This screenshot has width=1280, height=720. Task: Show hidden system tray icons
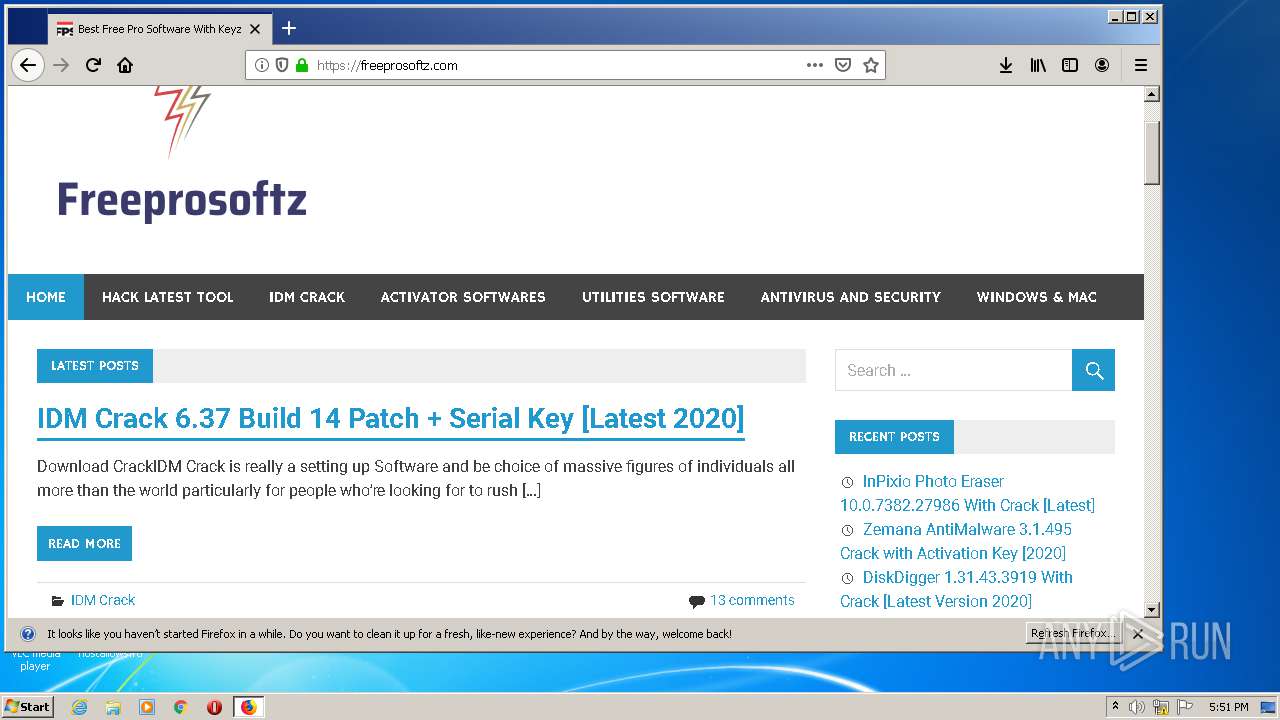pyautogui.click(x=1115, y=707)
